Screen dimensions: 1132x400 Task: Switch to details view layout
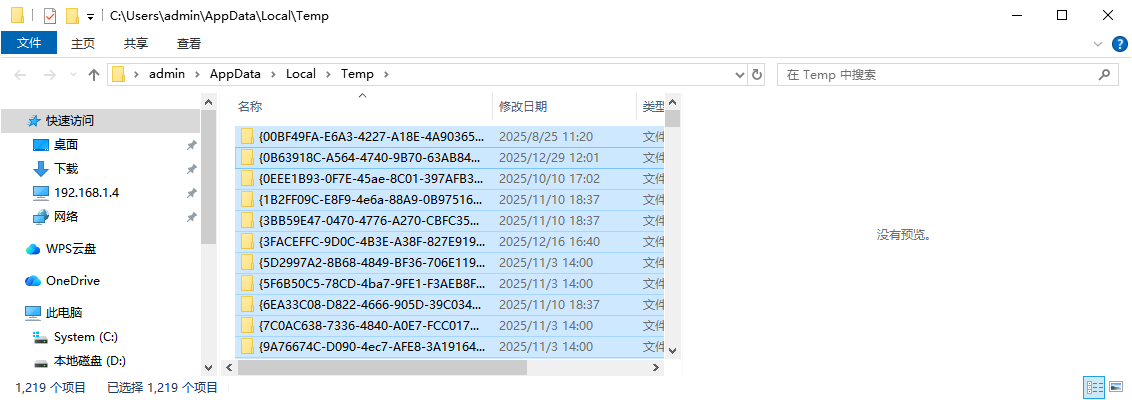(x=1094, y=387)
